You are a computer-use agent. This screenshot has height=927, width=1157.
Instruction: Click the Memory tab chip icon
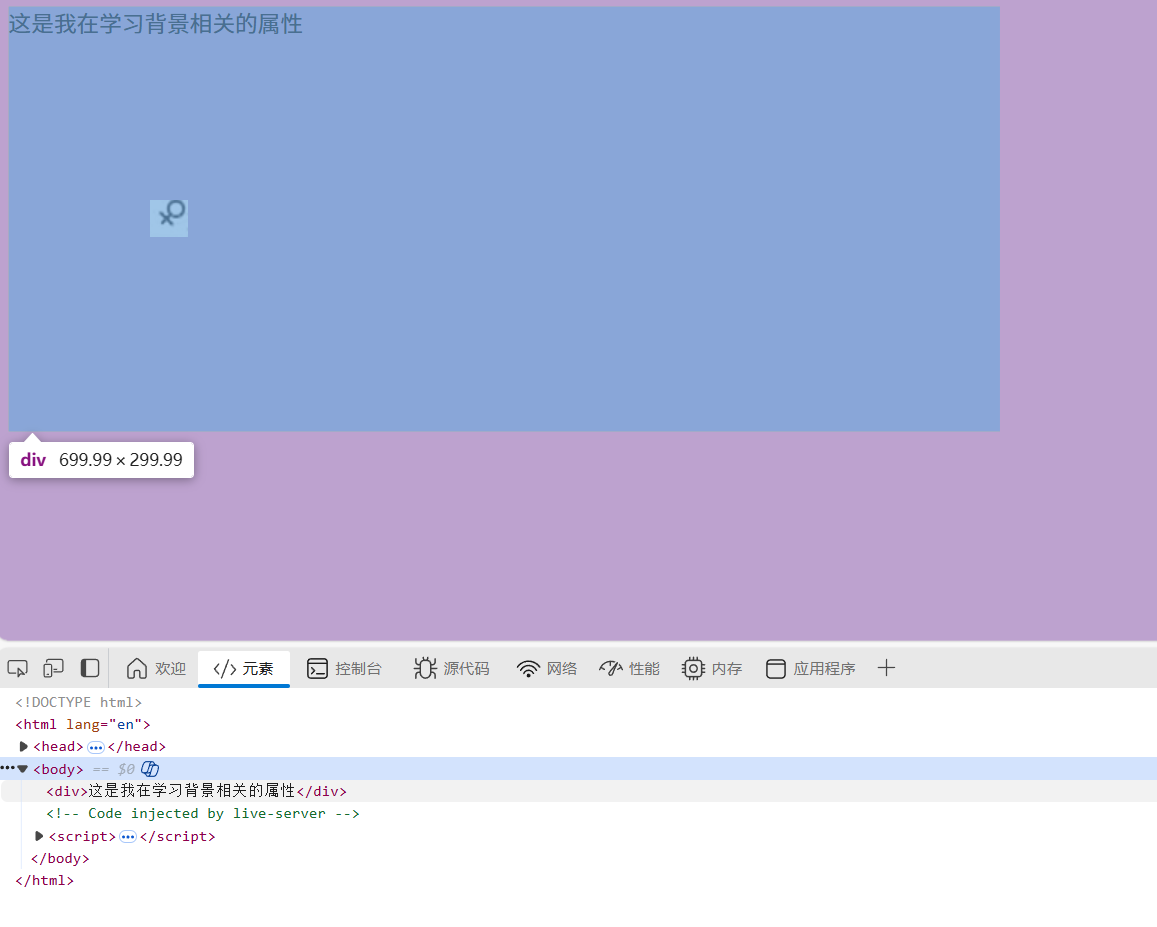(693, 669)
